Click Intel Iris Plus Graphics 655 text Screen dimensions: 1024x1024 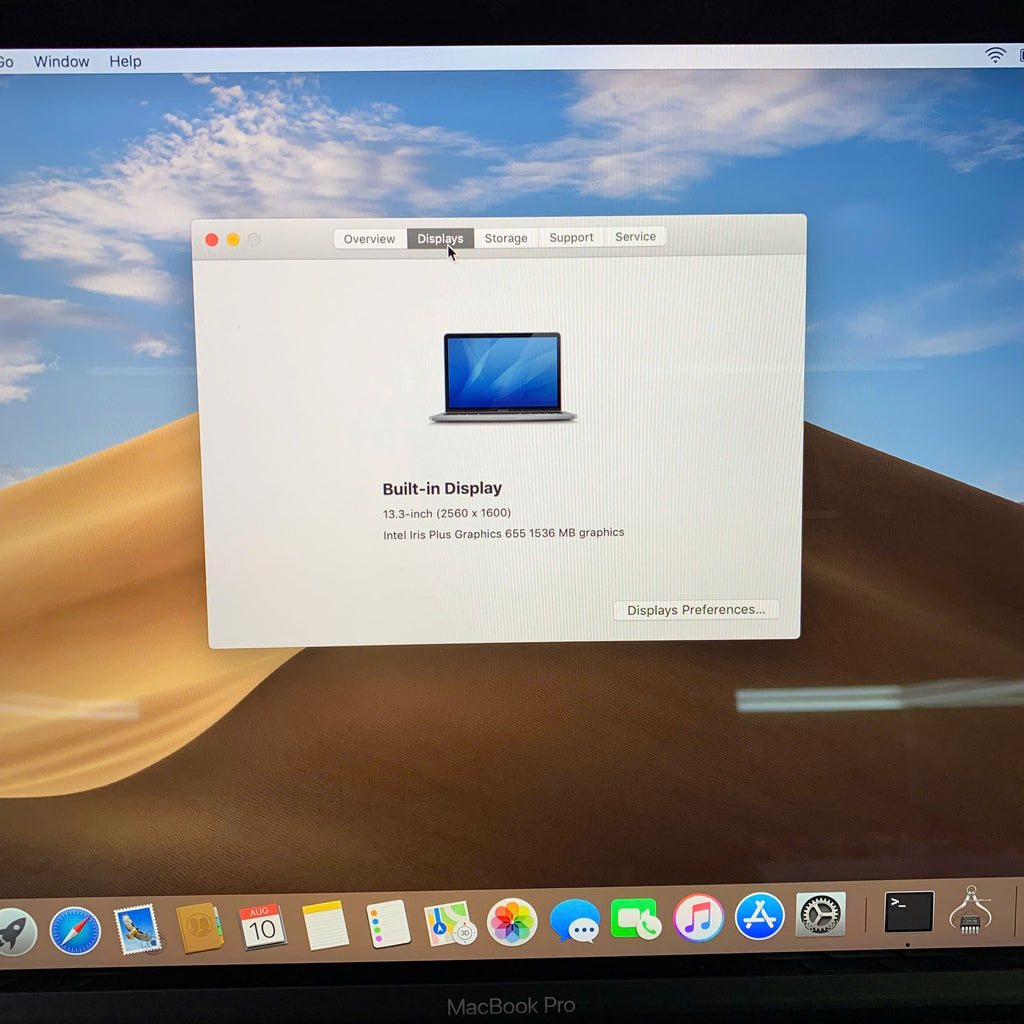click(x=504, y=534)
